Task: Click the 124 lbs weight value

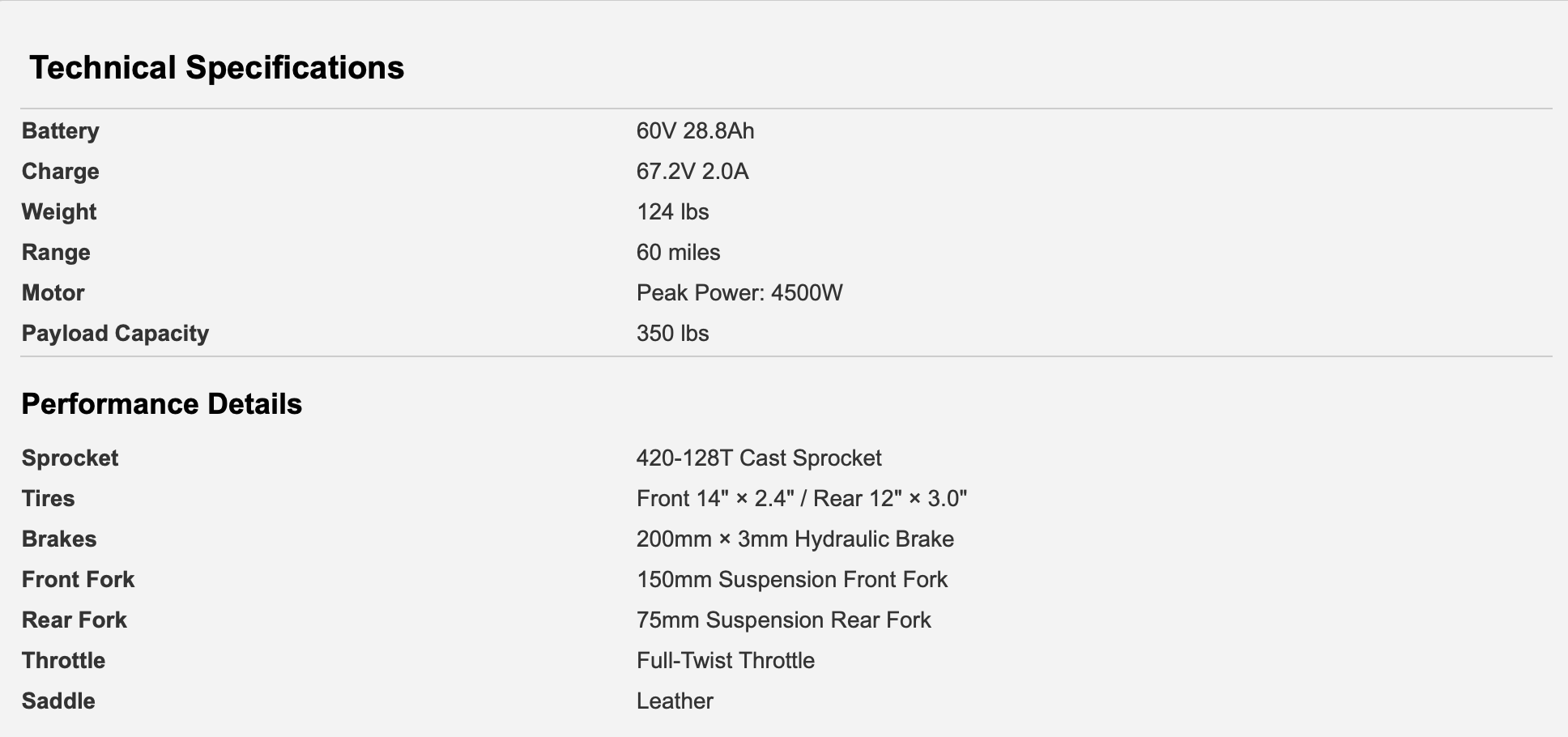Action: click(672, 211)
